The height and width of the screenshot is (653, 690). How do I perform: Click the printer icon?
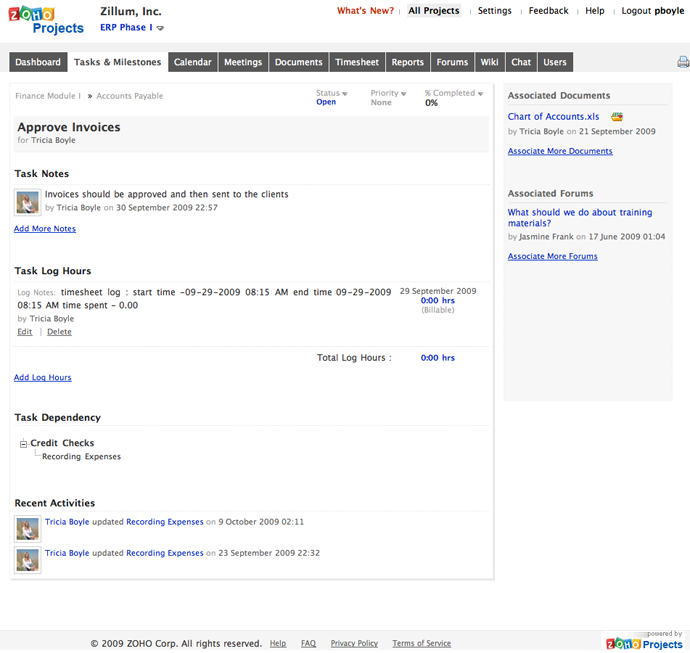683,62
